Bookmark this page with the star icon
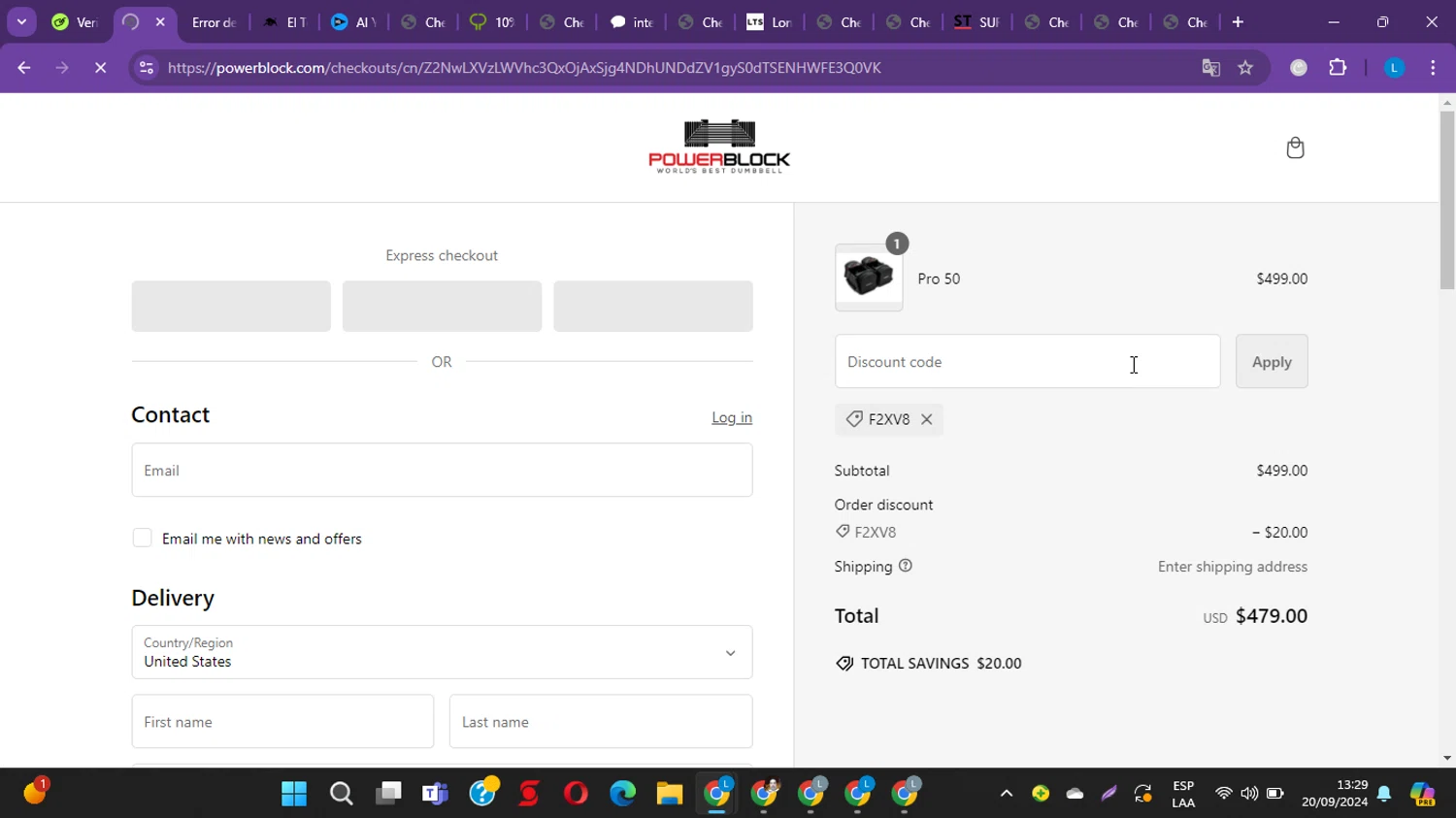 coord(1245,68)
